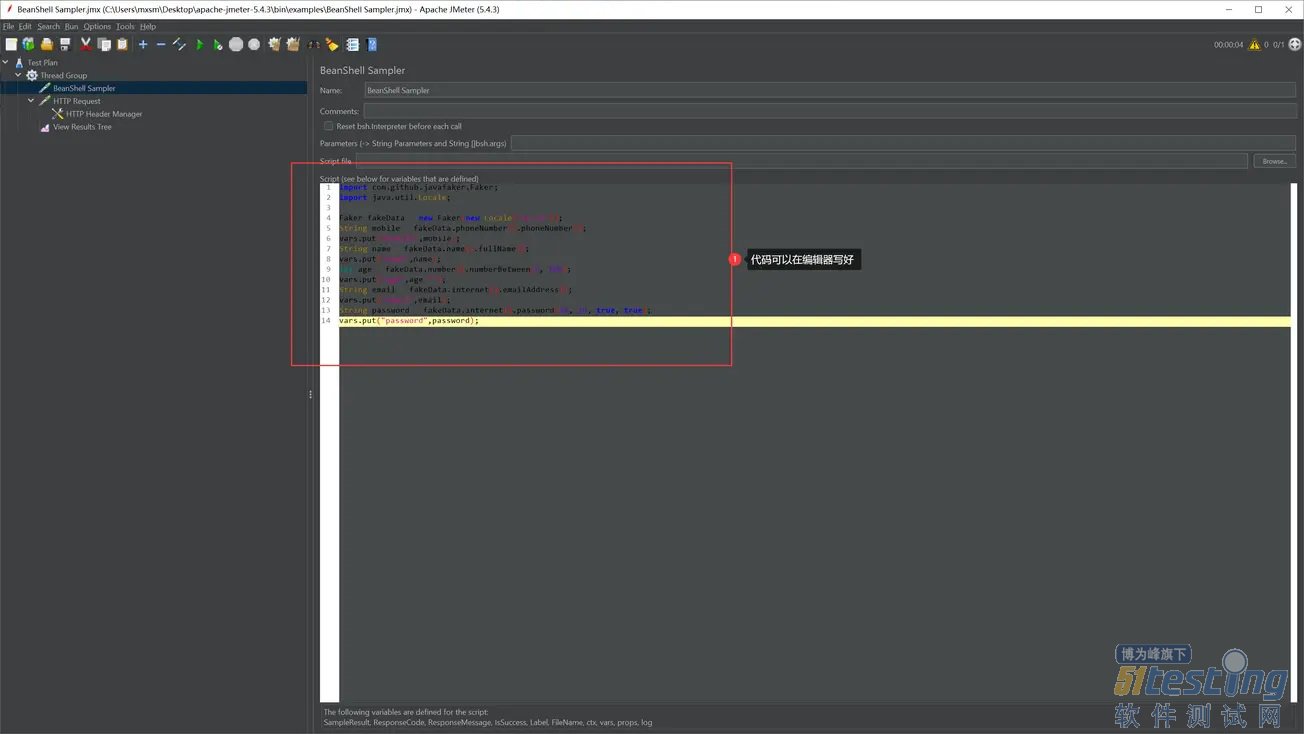Select Thread Group in the tree

(x=63, y=75)
